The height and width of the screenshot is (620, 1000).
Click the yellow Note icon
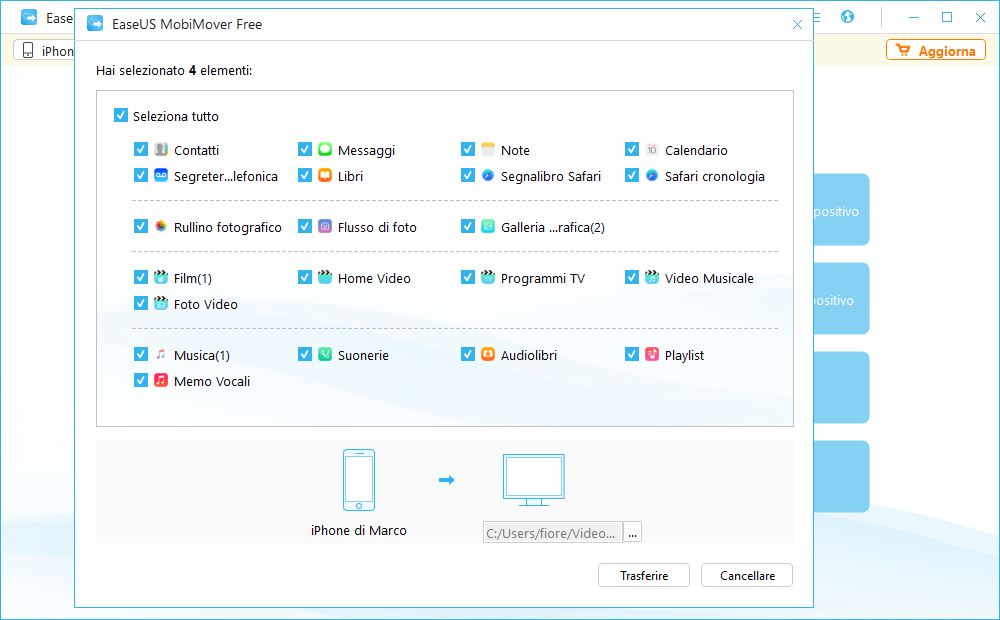[488, 149]
